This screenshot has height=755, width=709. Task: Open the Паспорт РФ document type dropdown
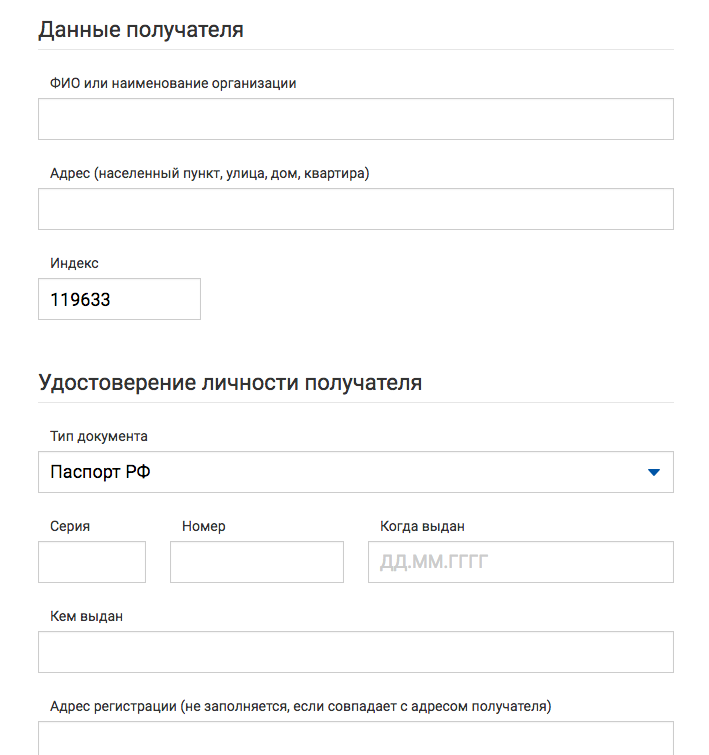(356, 472)
